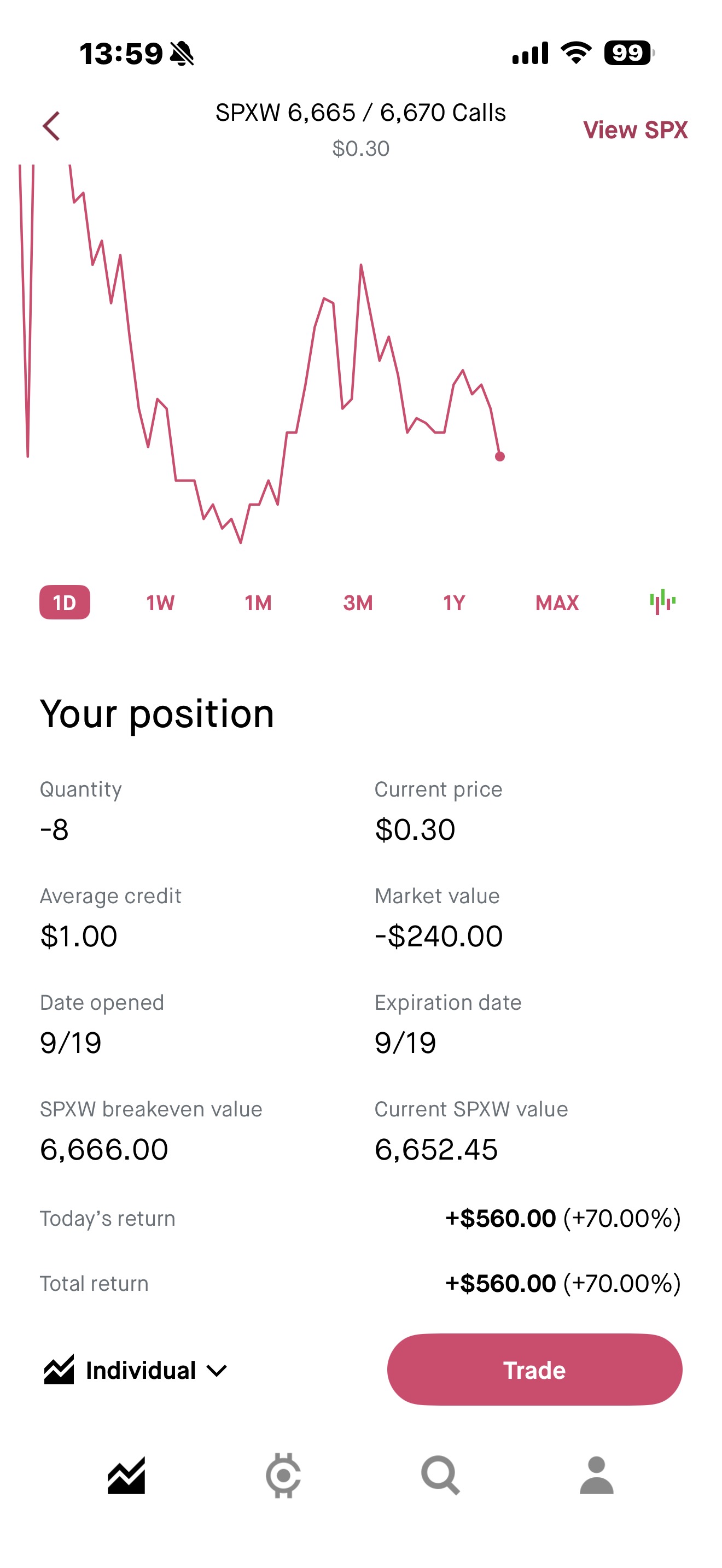Switch chart range to 1M
The image size is (722, 1568).
258,602
